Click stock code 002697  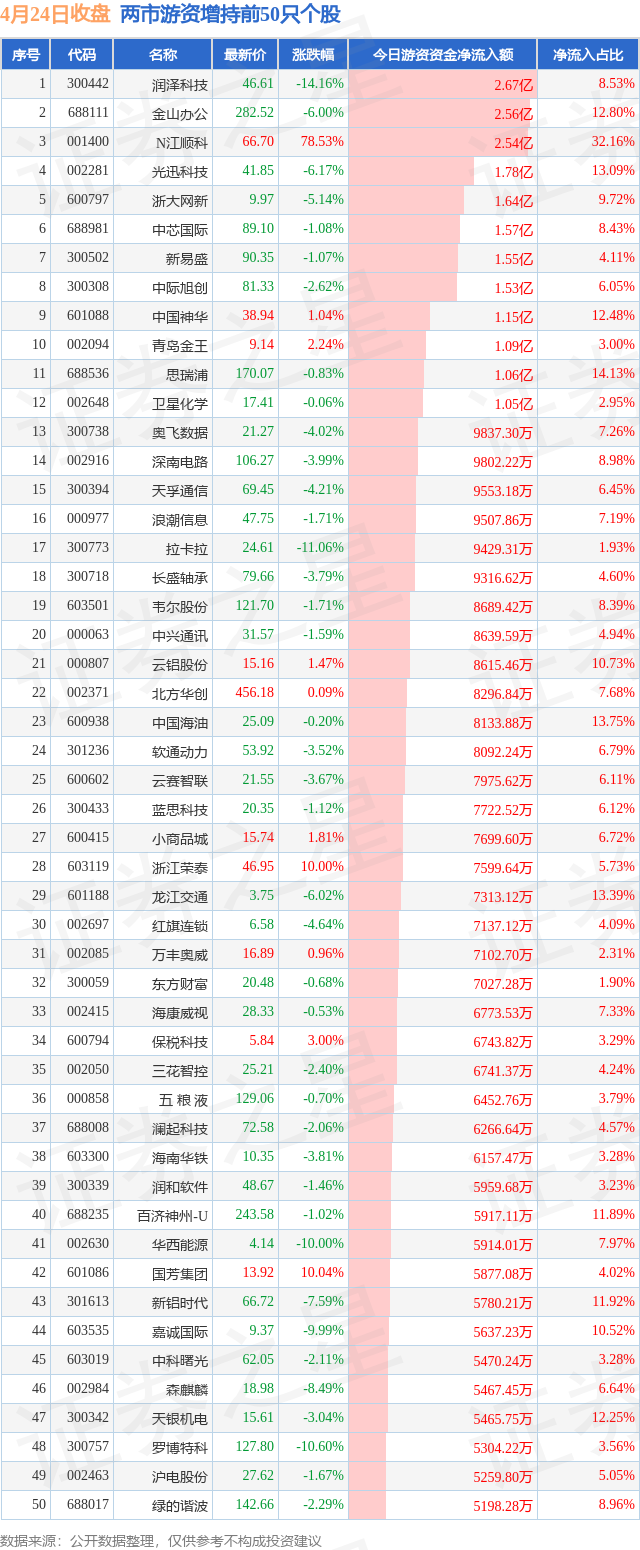[x=88, y=925]
